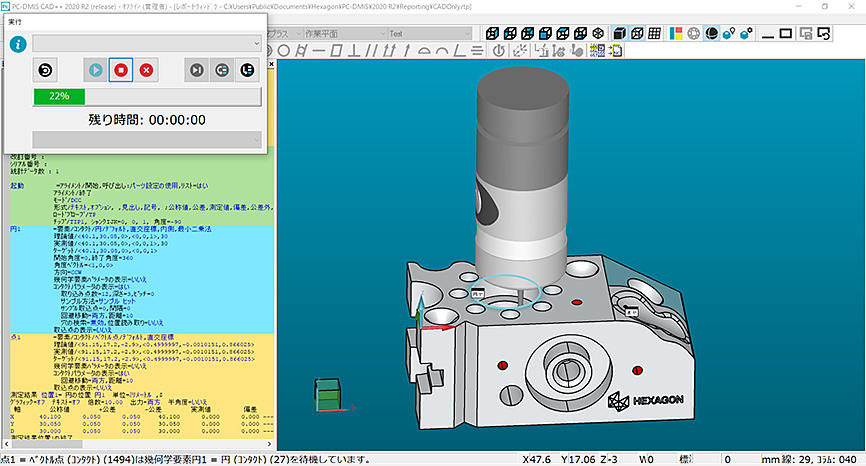The image size is (866, 466).
Task: Click the Z-3 readout in status bar
Action: pos(609,459)
